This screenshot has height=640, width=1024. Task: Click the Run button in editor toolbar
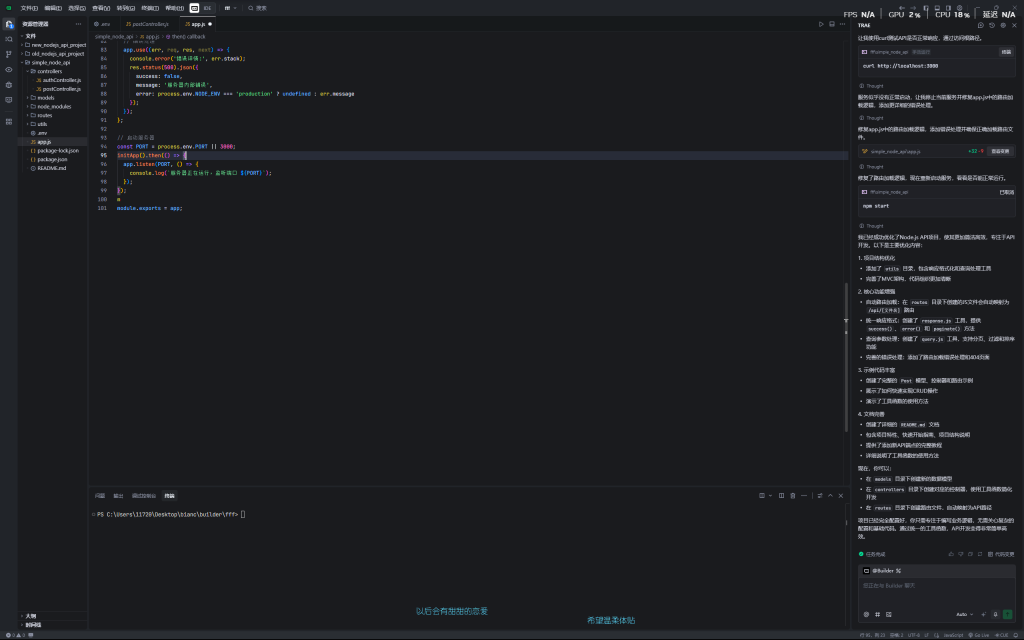(x=820, y=23)
